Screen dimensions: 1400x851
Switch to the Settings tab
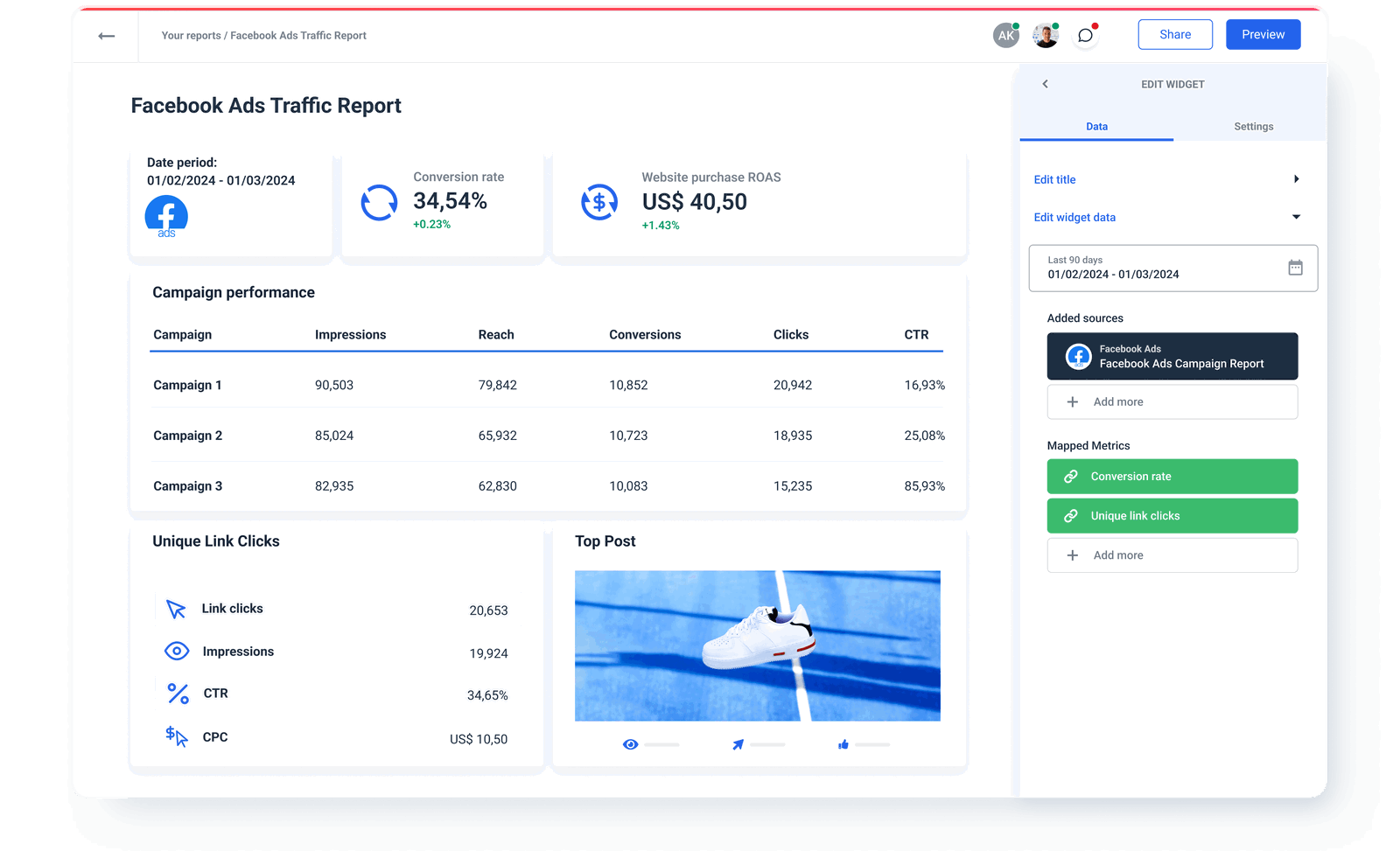[x=1253, y=126]
